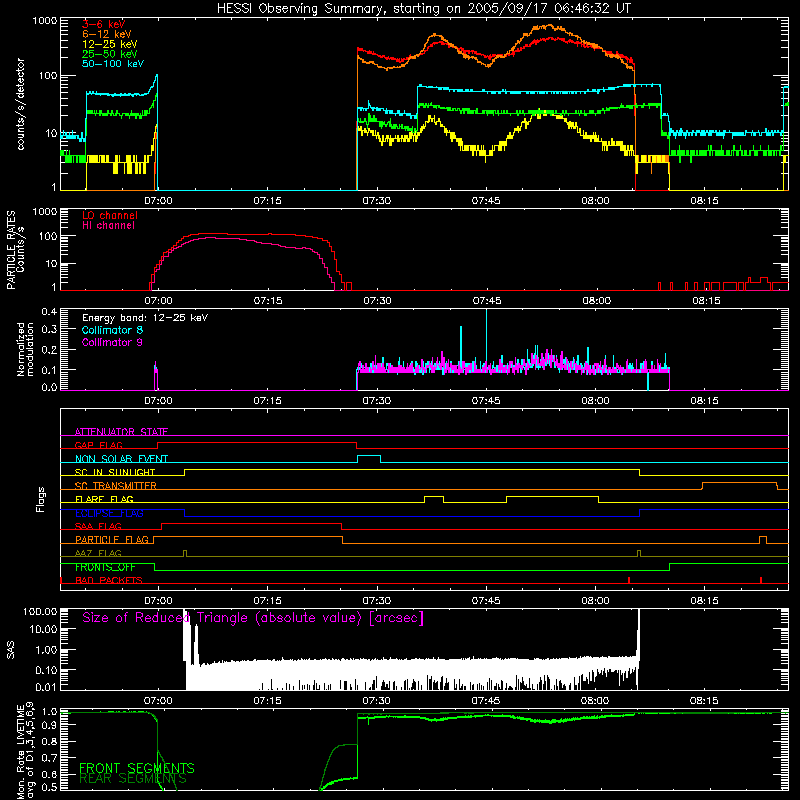Click the HESSI Observing Summary title text

[x=423, y=9]
